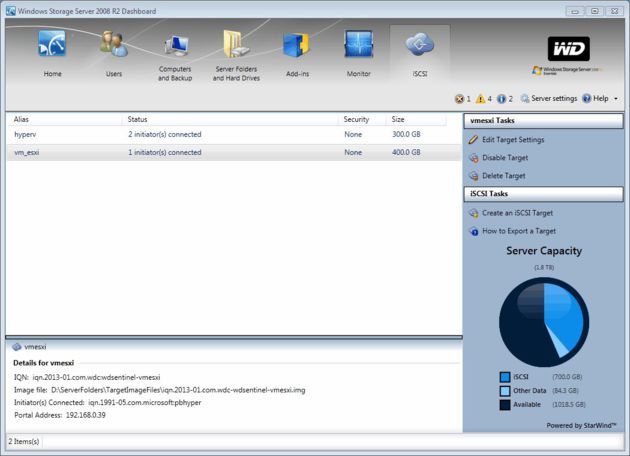The height and width of the screenshot is (456, 630).
Task: Click Initiator(s) Connected value
Action: click(x=145, y=403)
